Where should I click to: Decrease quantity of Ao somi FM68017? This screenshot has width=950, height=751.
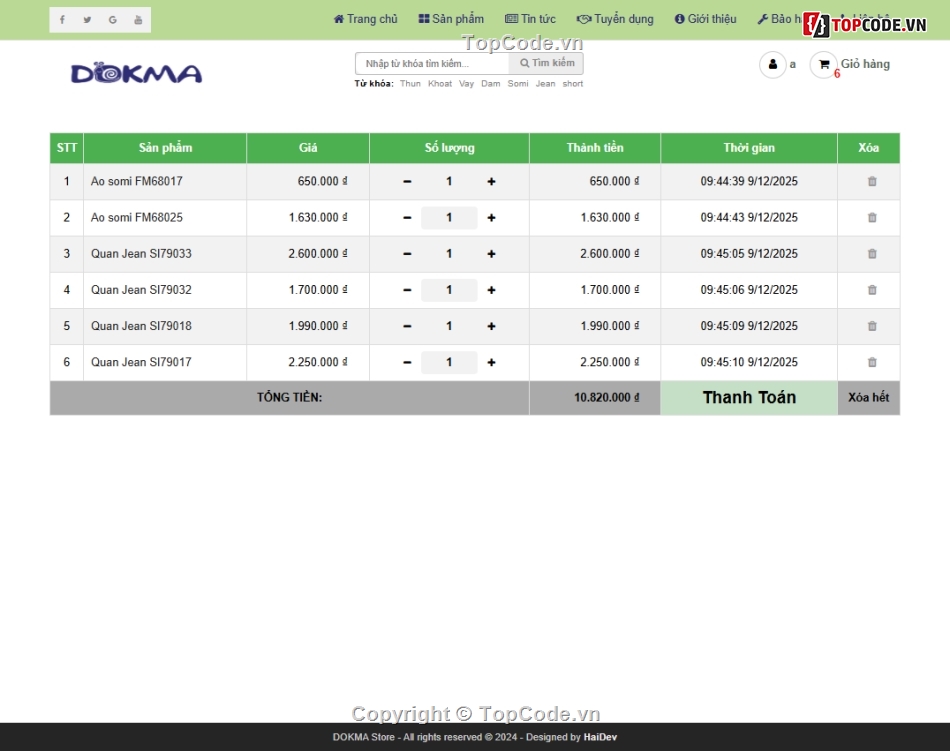pyautogui.click(x=407, y=182)
